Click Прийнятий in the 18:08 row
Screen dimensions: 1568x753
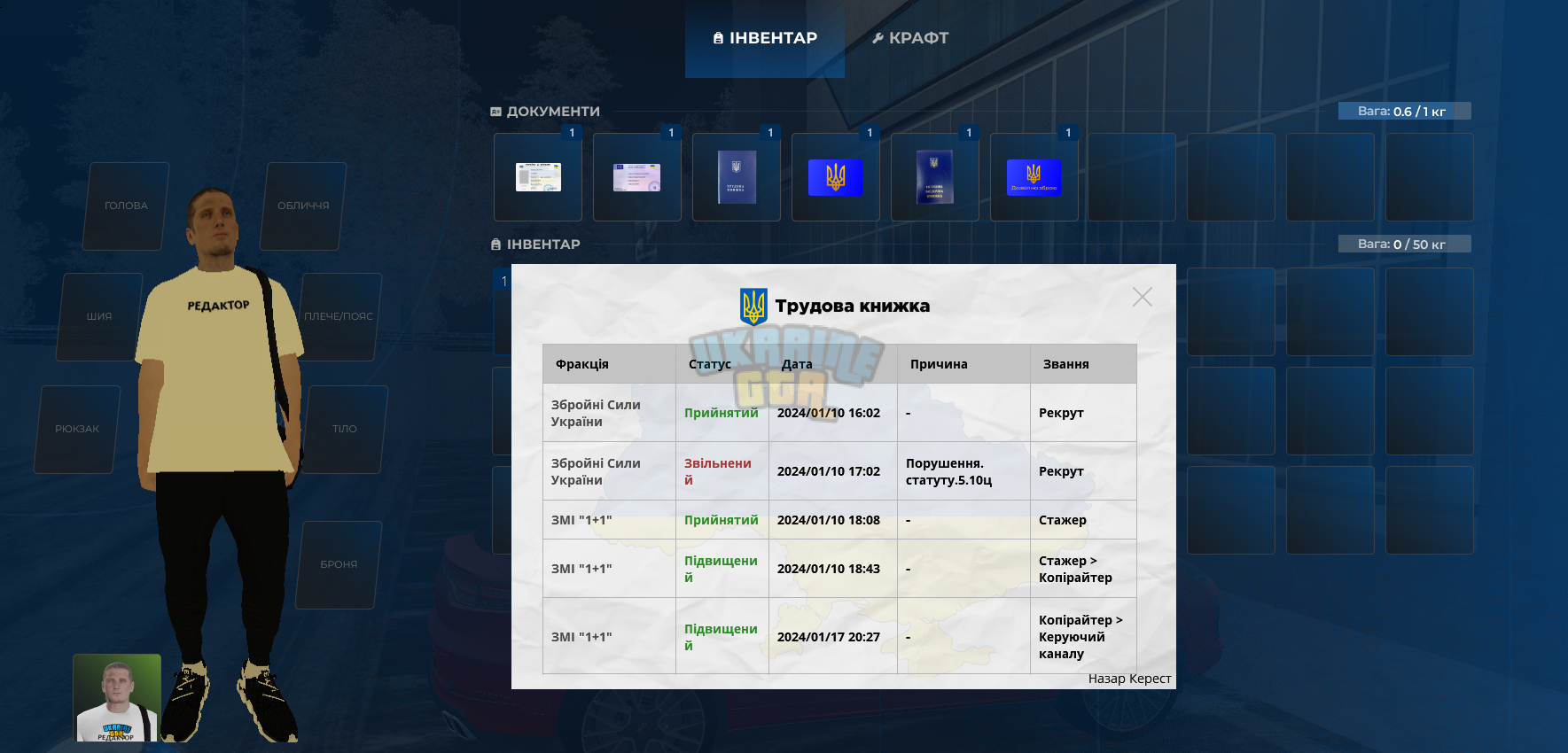coord(722,520)
